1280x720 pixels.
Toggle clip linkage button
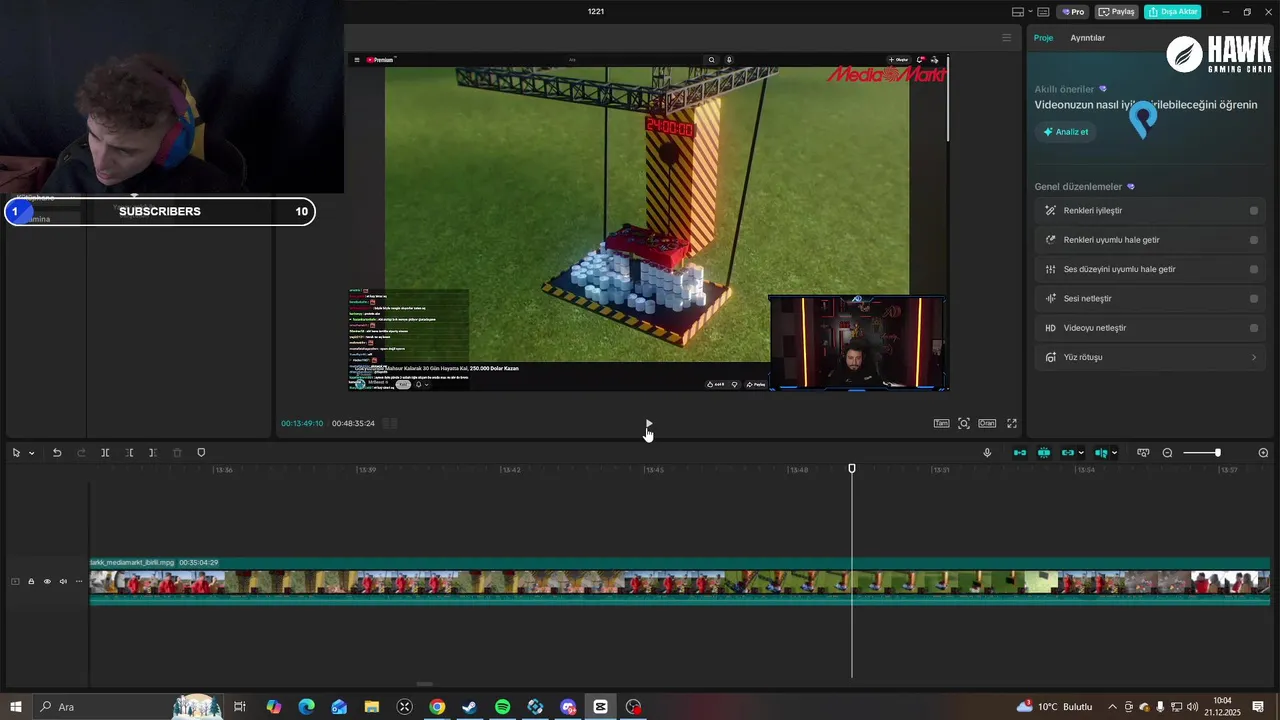coord(1068,453)
